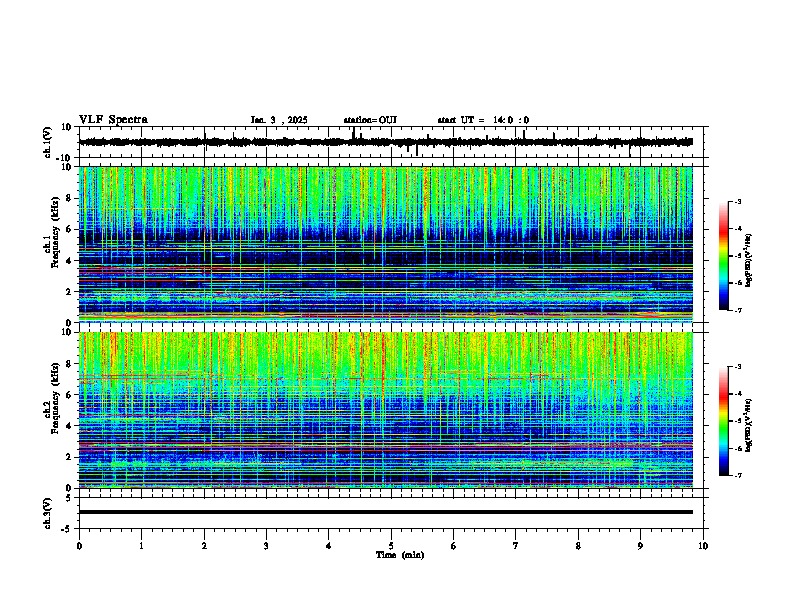Click the 'ch.1(V)' waveform axis label
The image size is (792, 612).
[x=48, y=142]
